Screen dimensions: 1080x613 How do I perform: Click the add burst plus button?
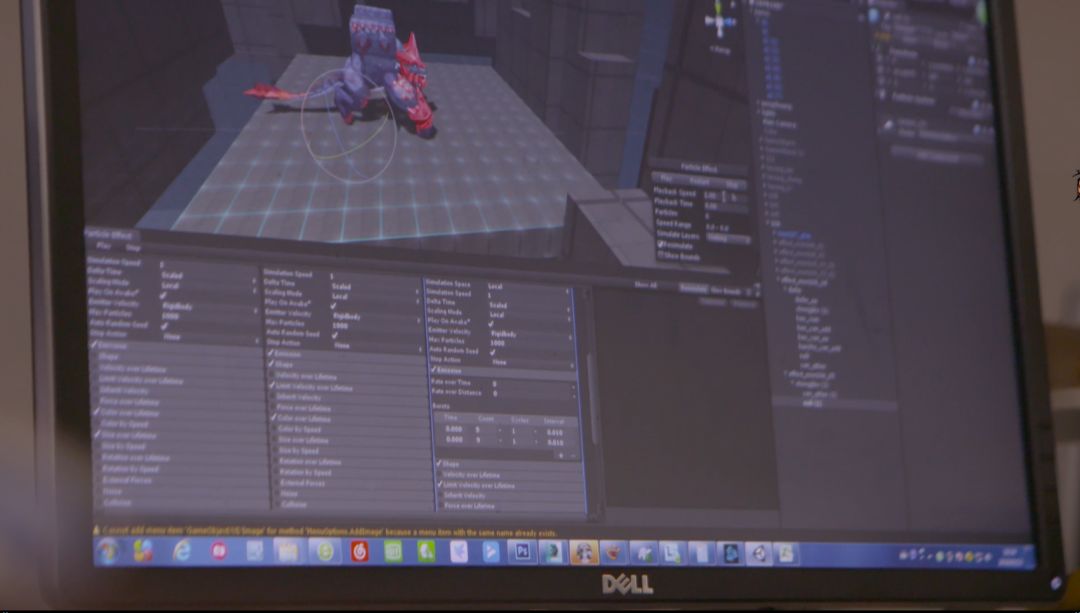561,455
